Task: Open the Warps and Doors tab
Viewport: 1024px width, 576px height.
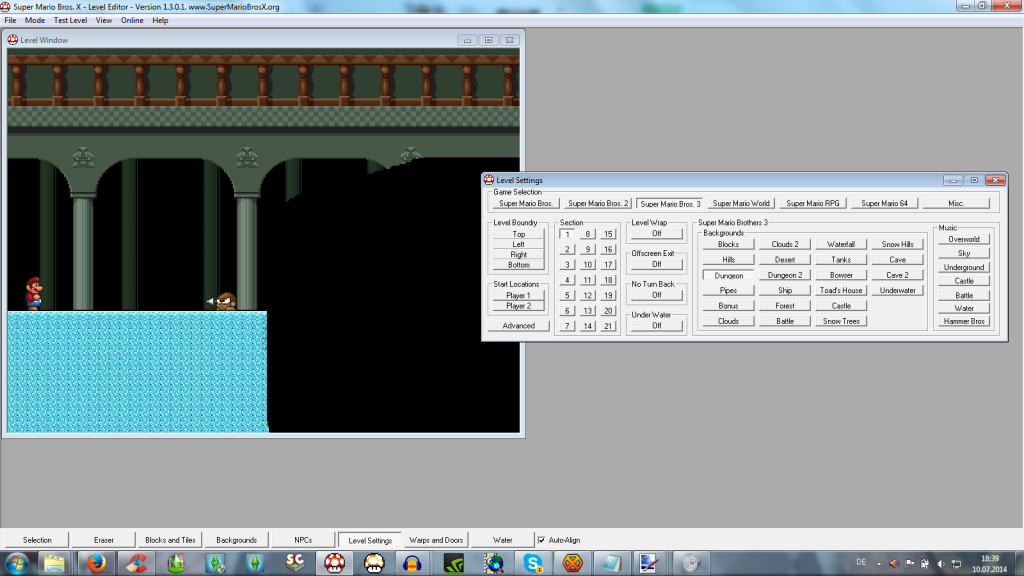Action: [436, 540]
